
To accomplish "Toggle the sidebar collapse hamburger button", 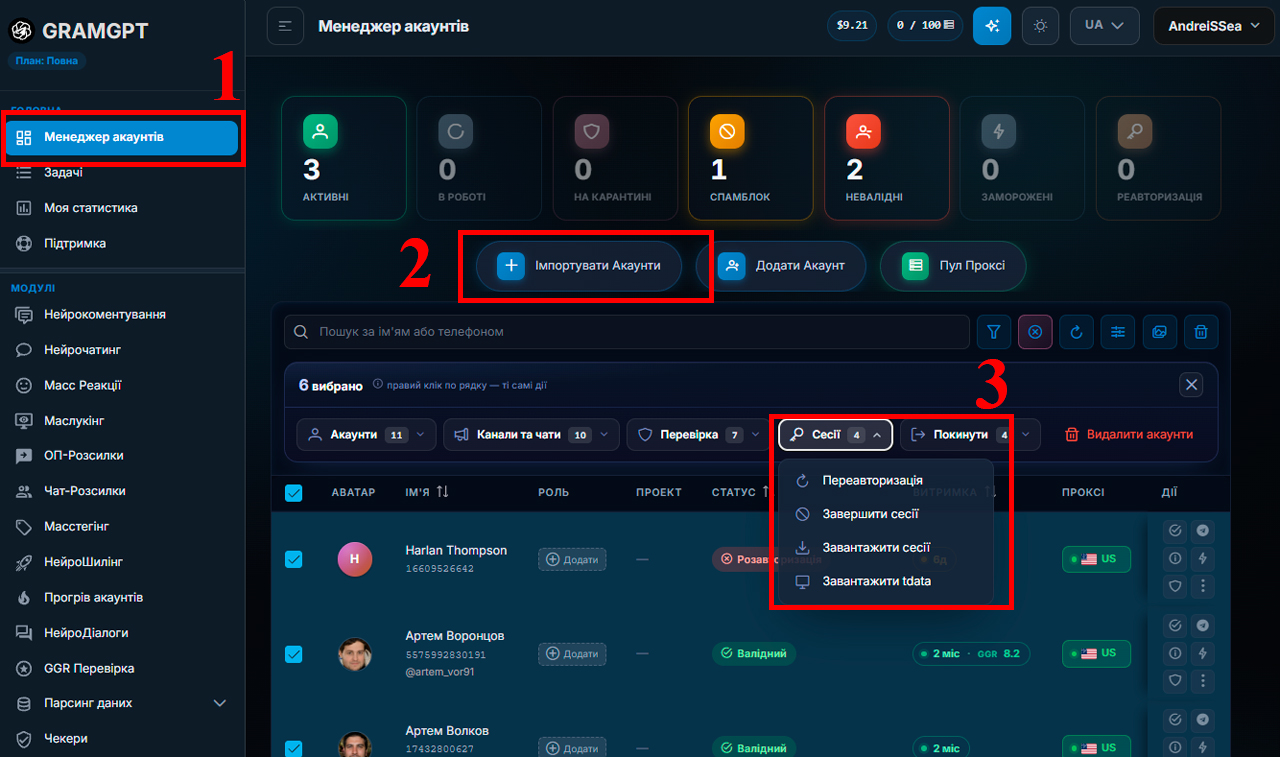I will tap(285, 26).
